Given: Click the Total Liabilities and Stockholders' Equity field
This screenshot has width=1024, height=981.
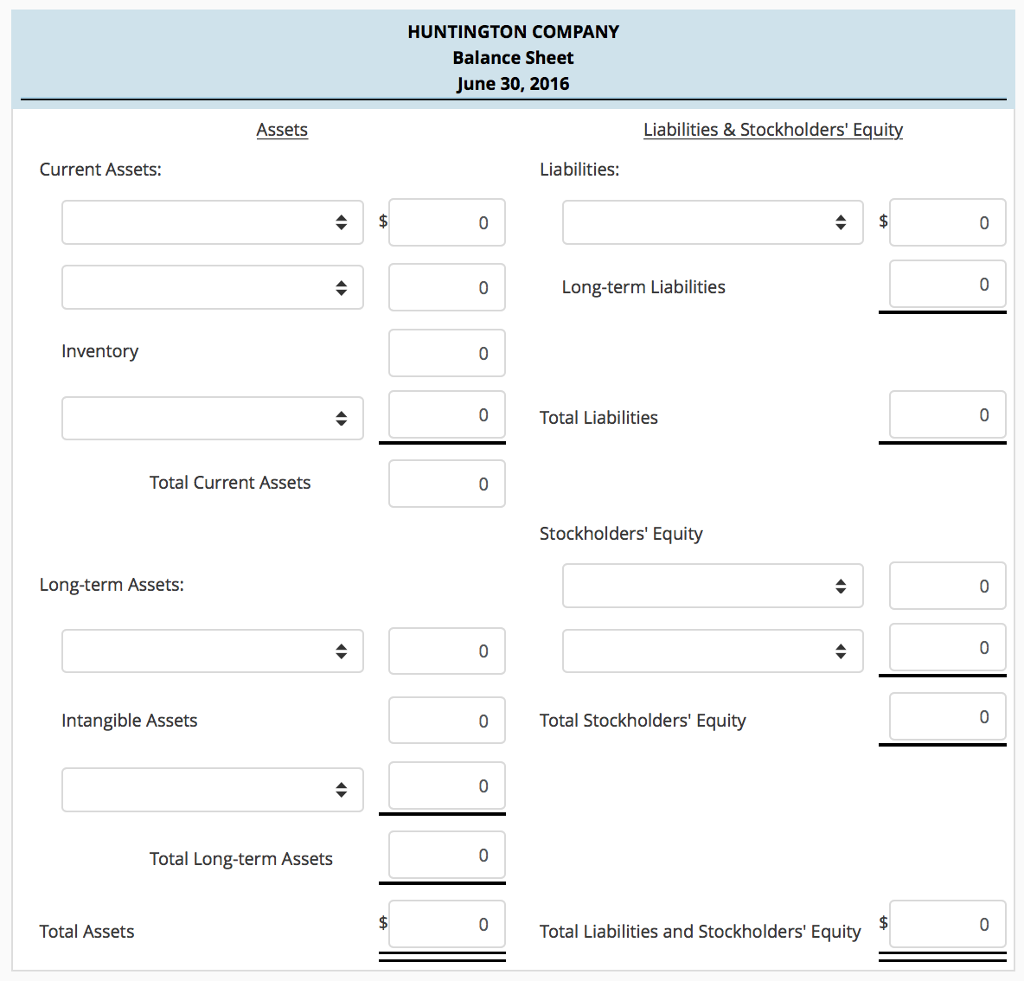Looking at the screenshot, I should tap(946, 924).
